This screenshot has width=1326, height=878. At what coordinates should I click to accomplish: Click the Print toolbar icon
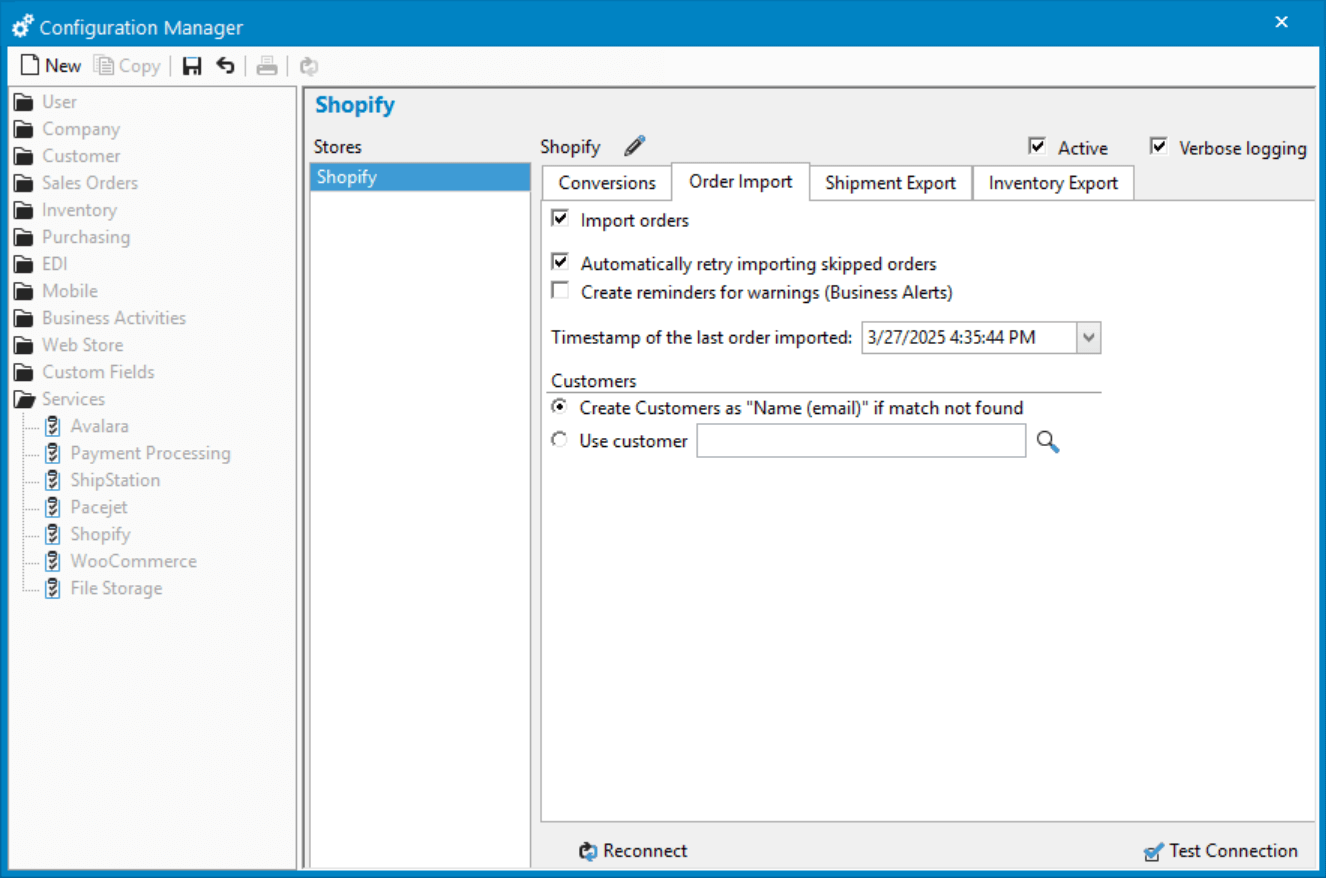(266, 66)
